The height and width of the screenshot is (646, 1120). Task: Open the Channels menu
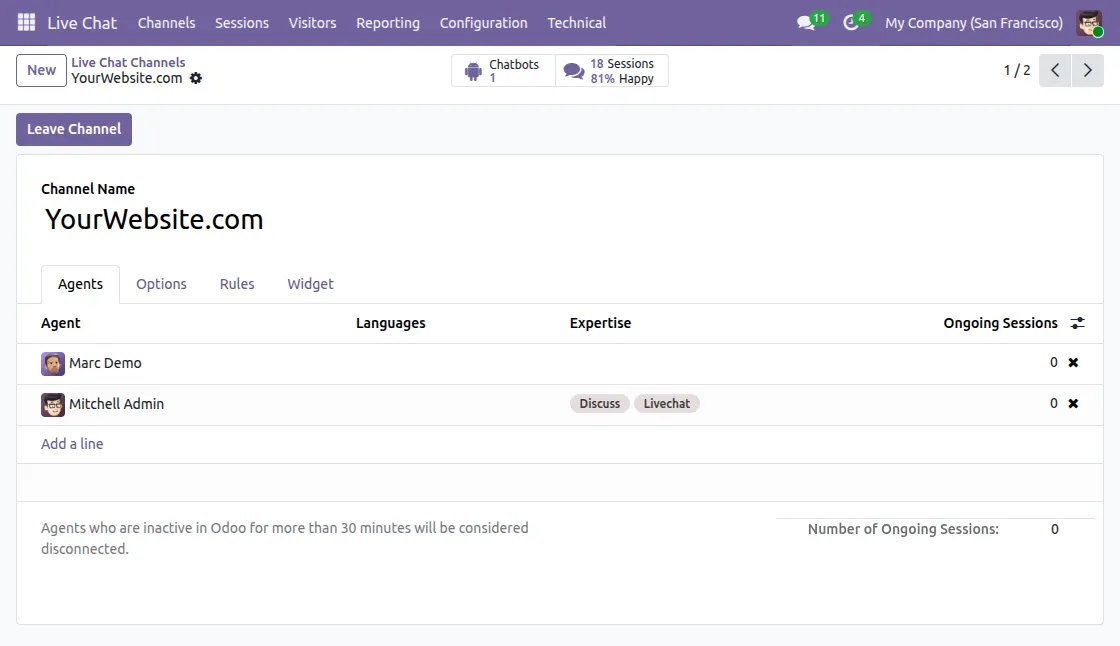[x=166, y=23]
